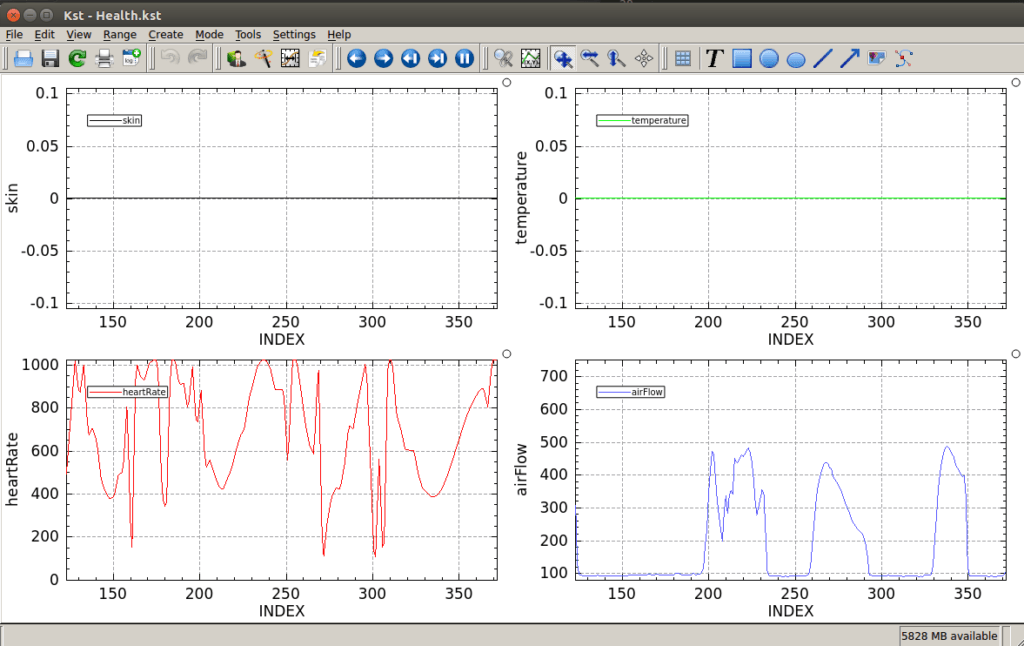Reload data with the green refresh icon
The width and height of the screenshot is (1024, 646).
[x=76, y=59]
